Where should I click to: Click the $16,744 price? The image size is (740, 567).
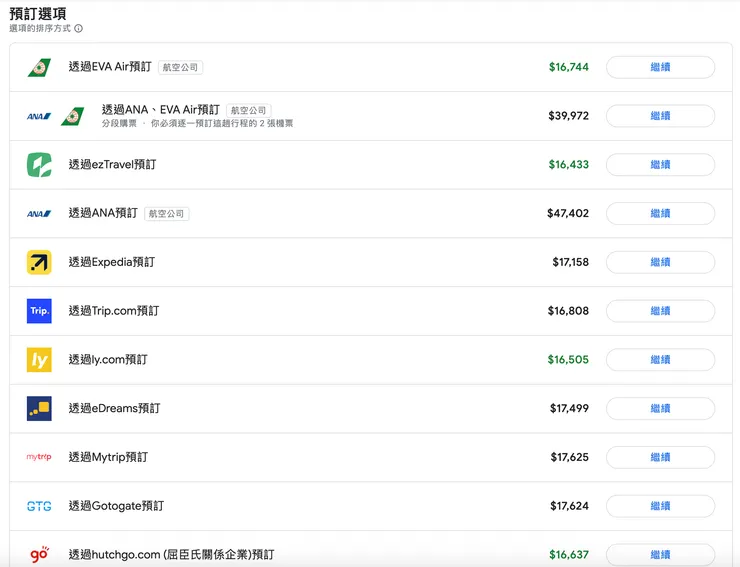coord(569,67)
